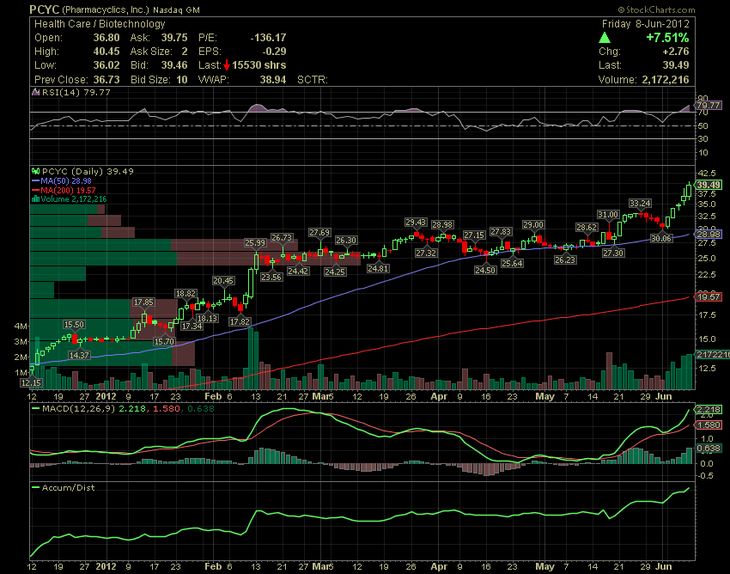
Task: Click the blue MA(50) legend line marker
Action: [35, 181]
